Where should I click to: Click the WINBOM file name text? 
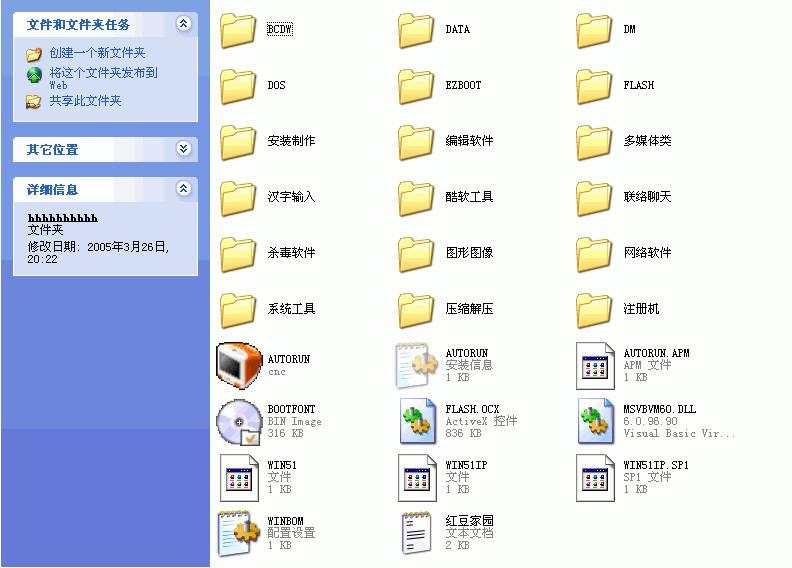click(x=285, y=521)
